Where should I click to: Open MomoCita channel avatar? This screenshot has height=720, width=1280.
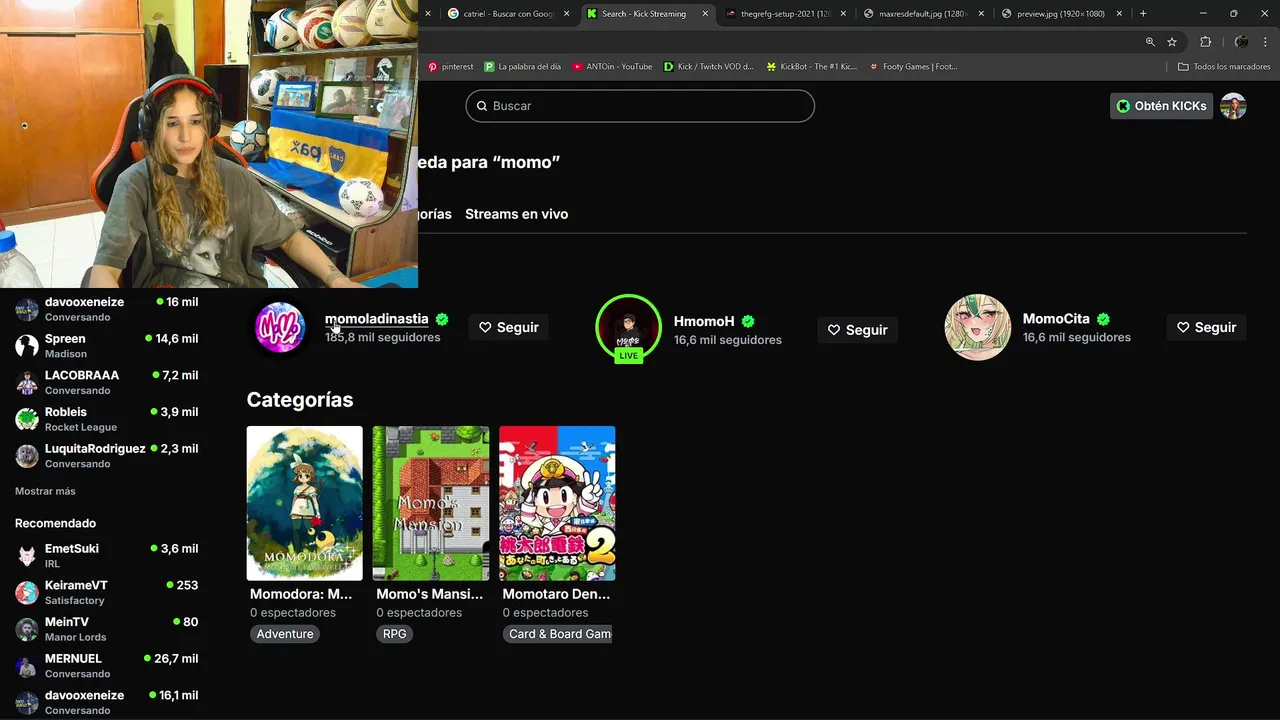(x=977, y=327)
